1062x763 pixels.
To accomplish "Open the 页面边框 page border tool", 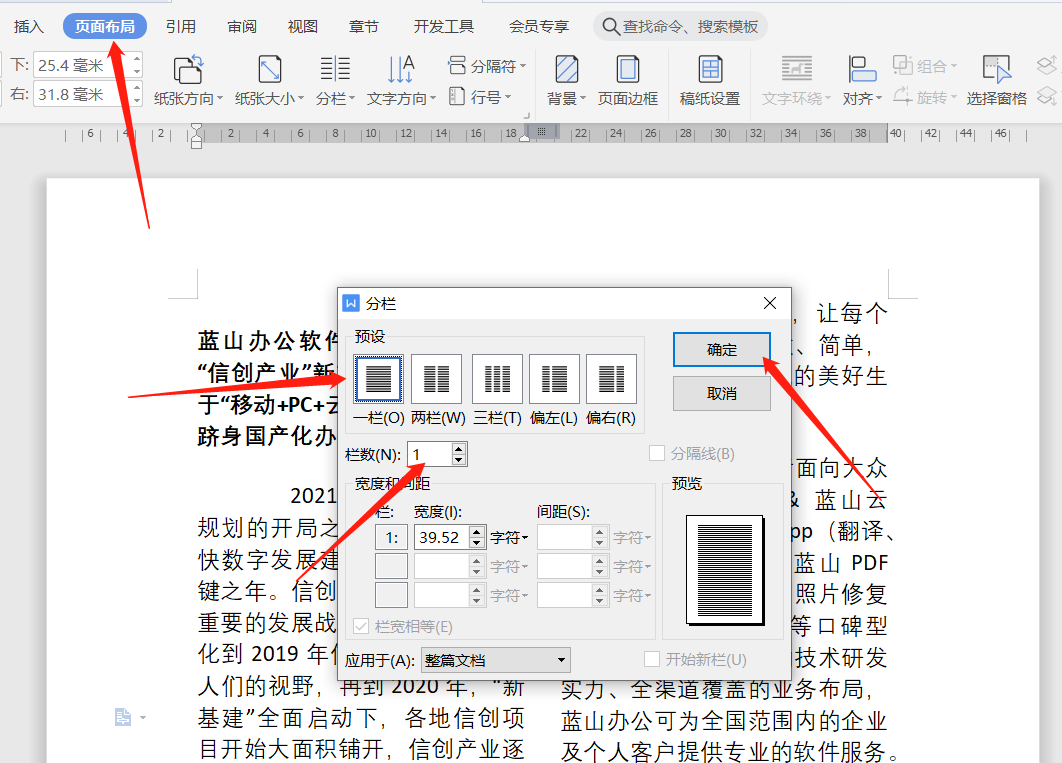I will pos(628,81).
